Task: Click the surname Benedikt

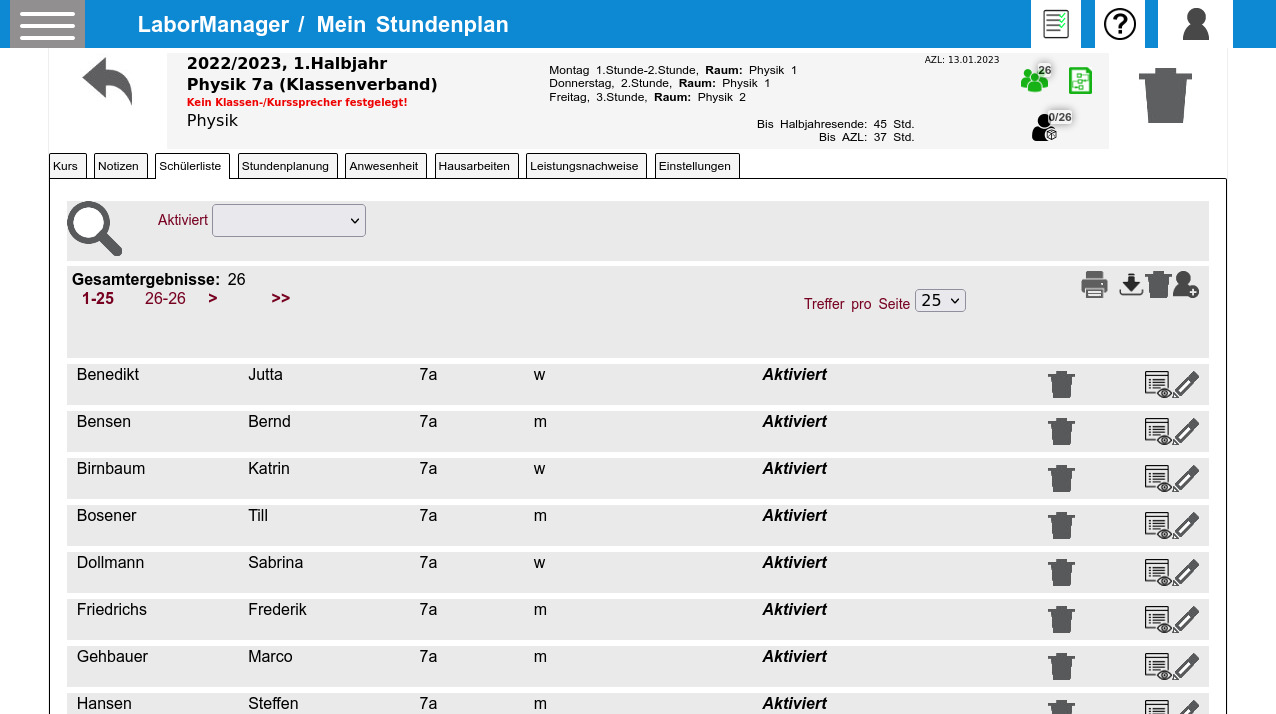Action: 108,375
